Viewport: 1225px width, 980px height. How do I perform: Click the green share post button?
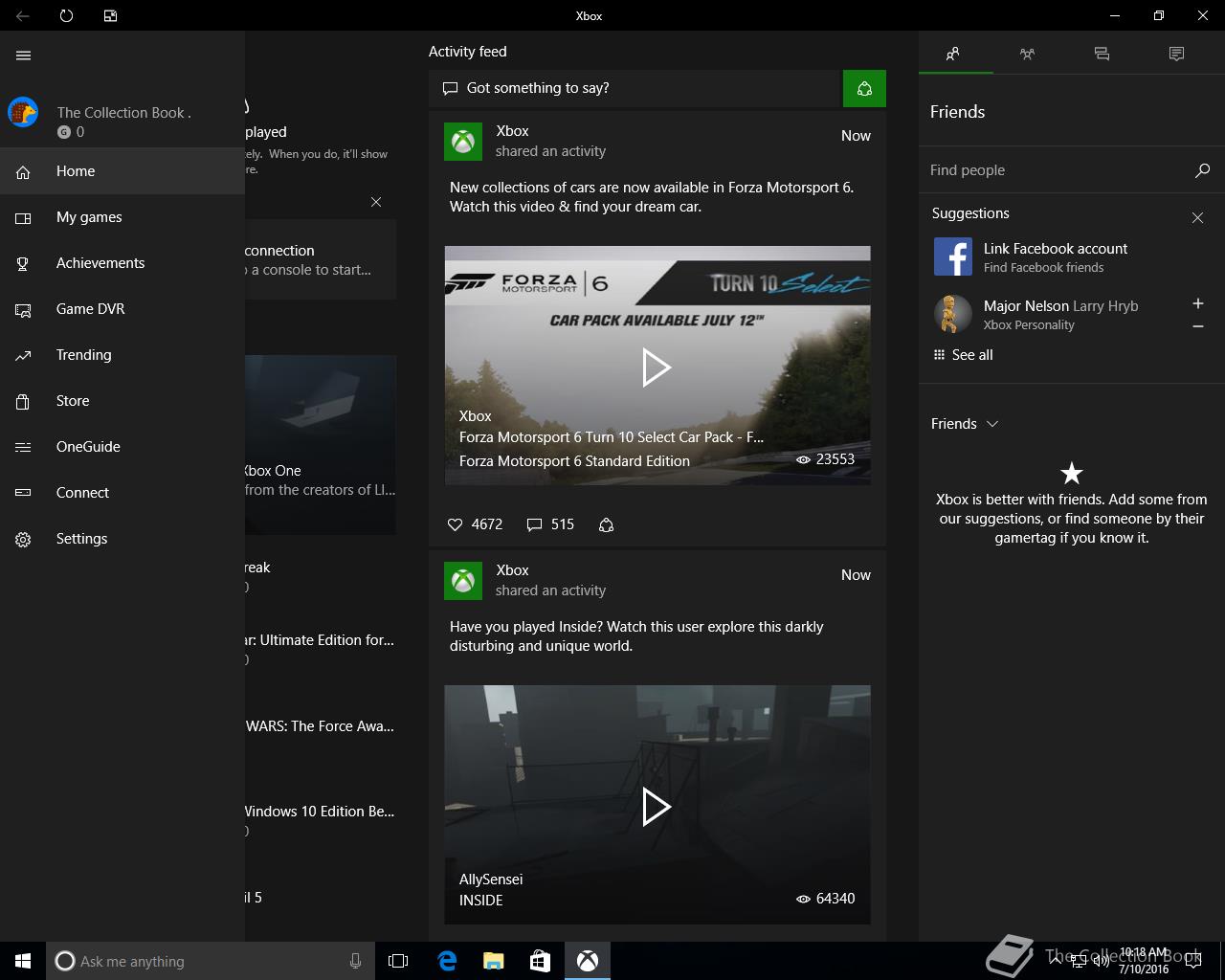864,88
